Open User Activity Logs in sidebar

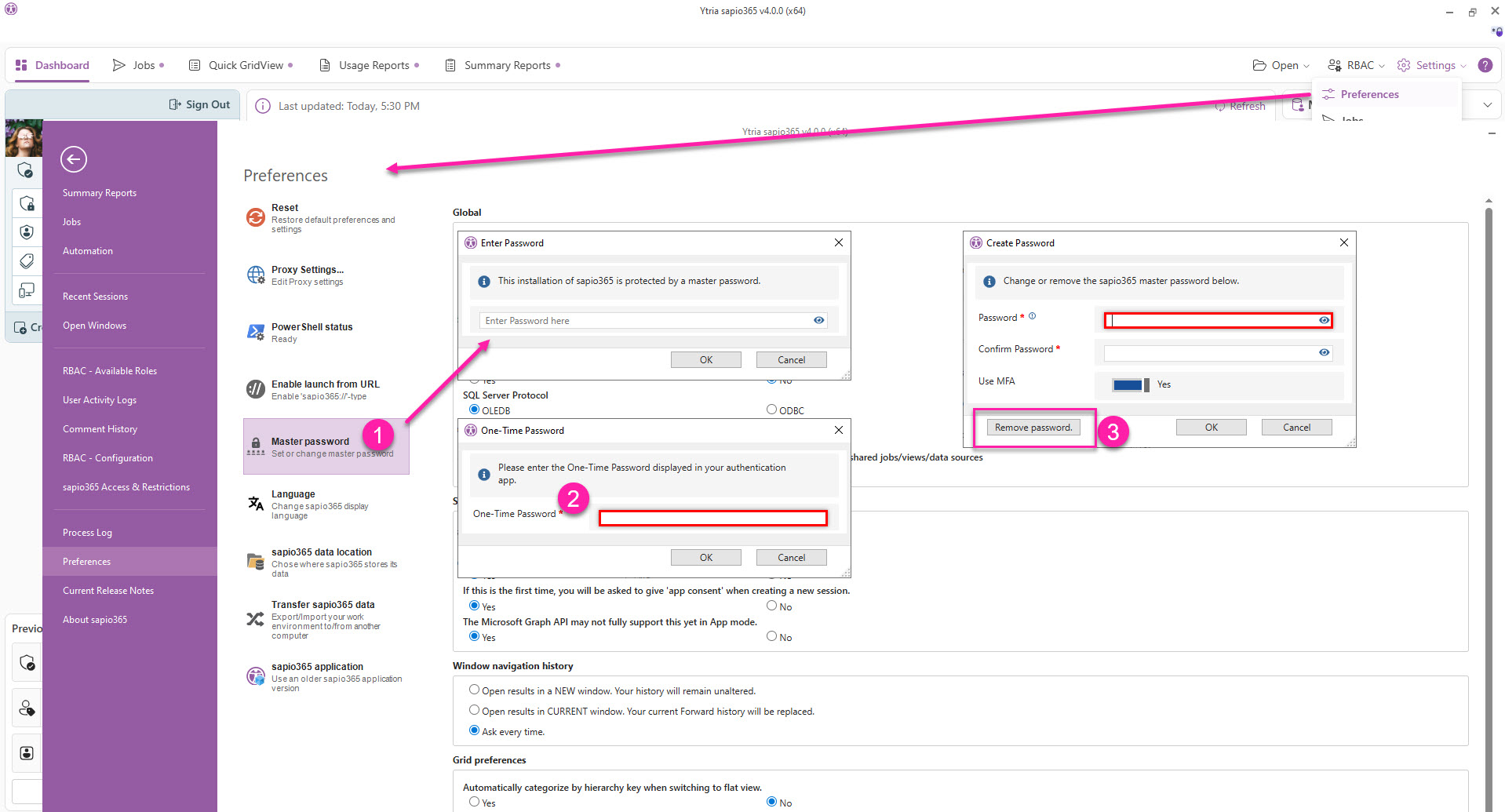(x=100, y=400)
